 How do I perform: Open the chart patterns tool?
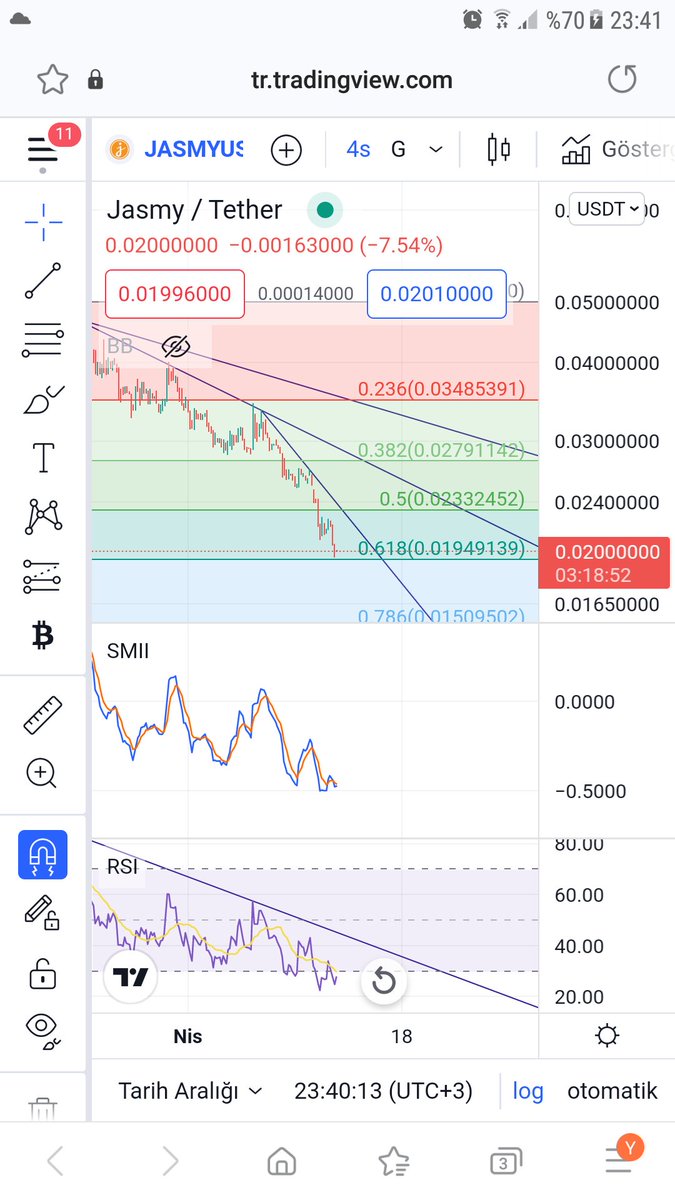pos(43,517)
